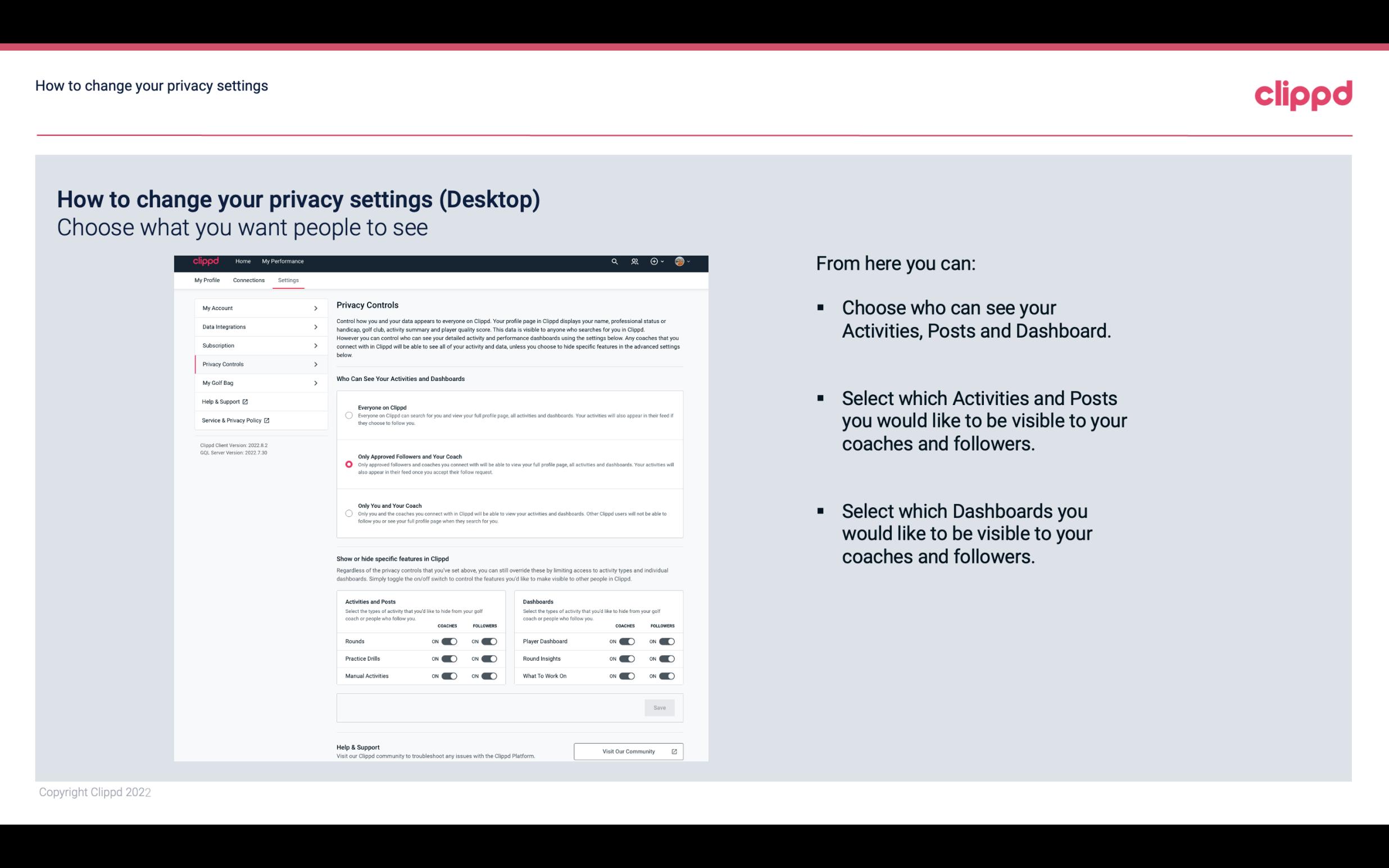Select the Settings tab

288,280
